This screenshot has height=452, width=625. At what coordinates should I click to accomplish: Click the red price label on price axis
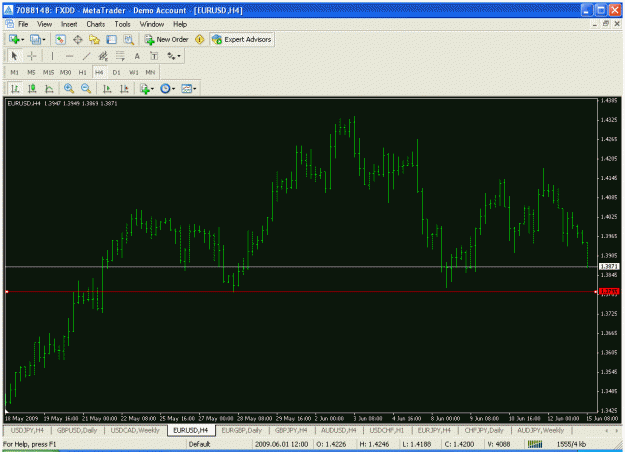coord(609,292)
